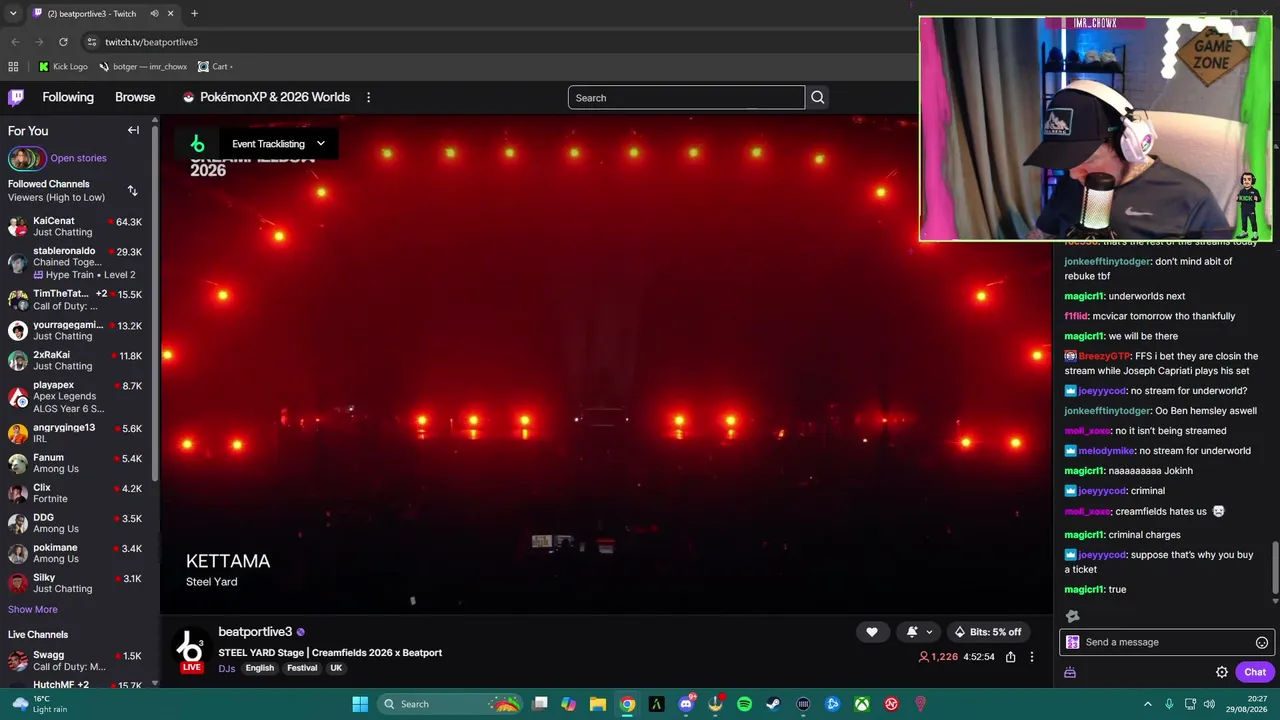Open the botger — imr_chowx bookmark
The width and height of the screenshot is (1280, 720).
143,67
